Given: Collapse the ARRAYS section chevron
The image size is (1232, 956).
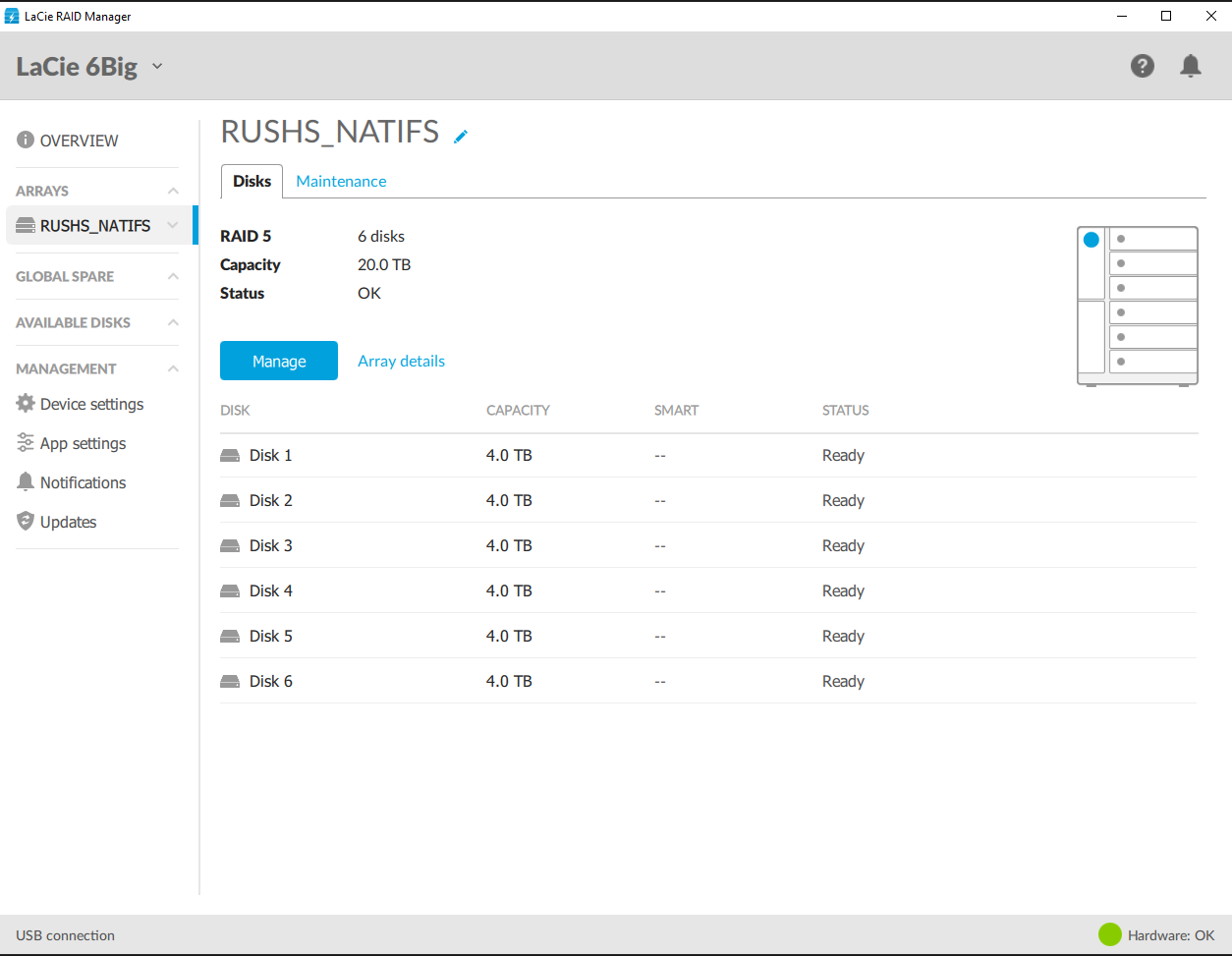Looking at the screenshot, I should coord(173,191).
